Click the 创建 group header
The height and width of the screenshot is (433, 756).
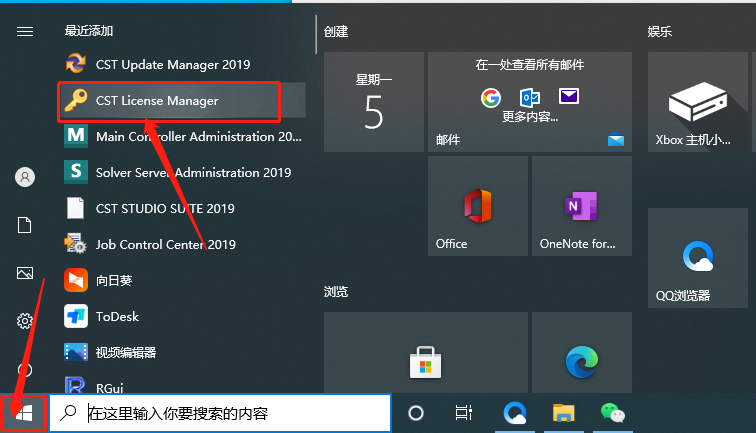pos(336,32)
